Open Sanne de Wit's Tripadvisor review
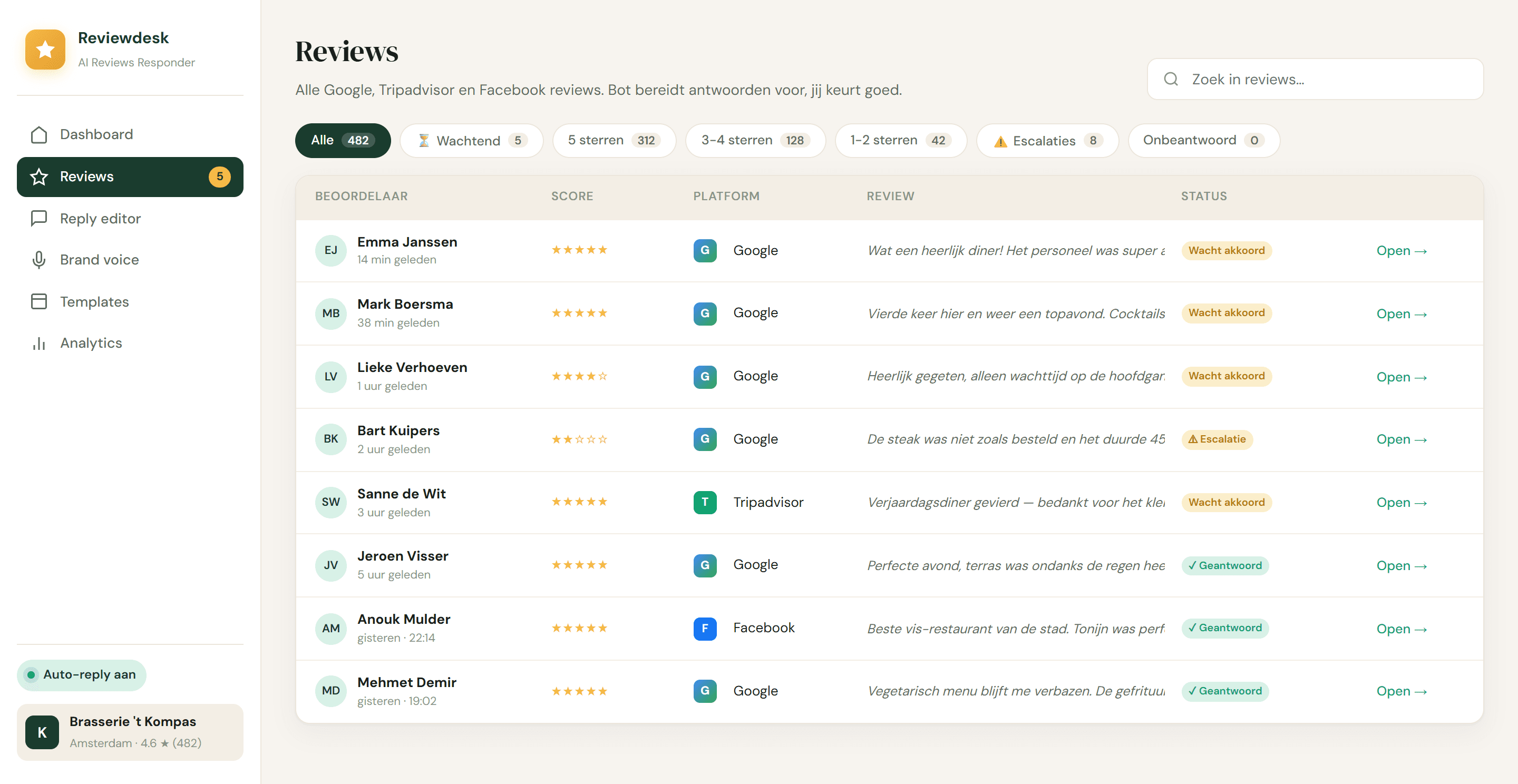The image size is (1518, 784). click(1402, 503)
